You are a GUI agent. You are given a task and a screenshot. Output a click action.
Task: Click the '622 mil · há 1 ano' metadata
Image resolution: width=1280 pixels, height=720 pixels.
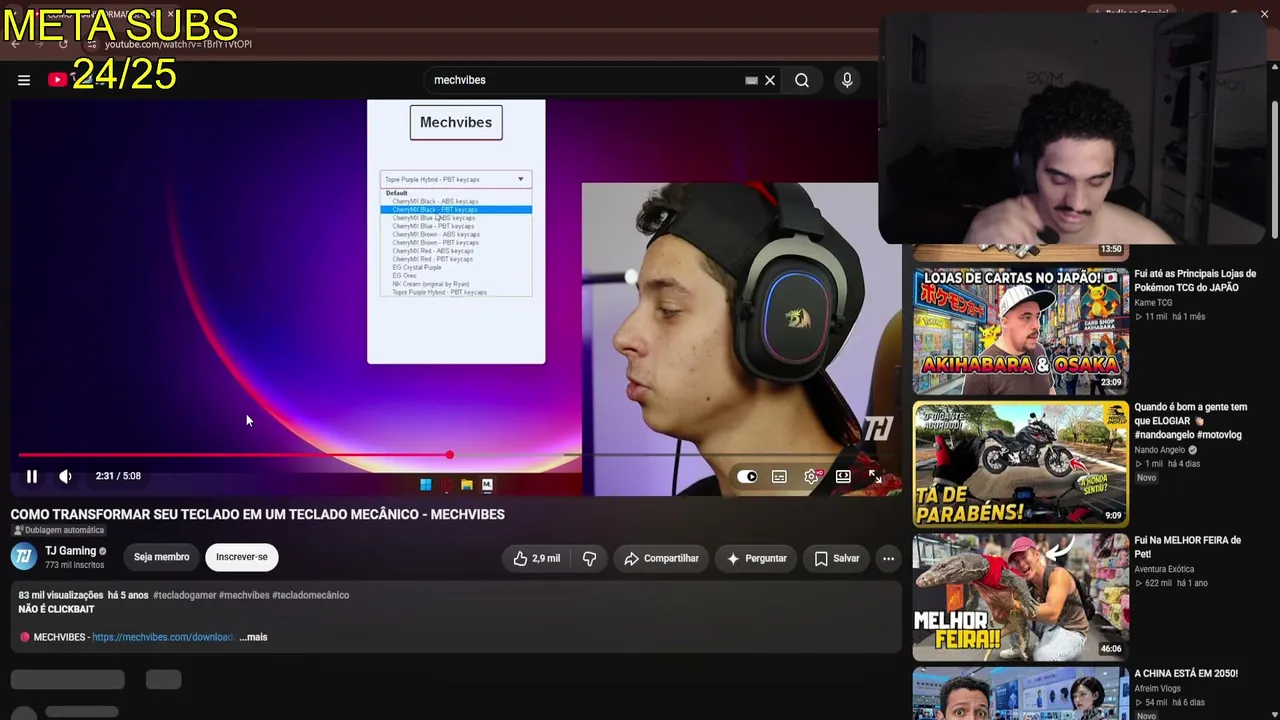(x=1171, y=583)
